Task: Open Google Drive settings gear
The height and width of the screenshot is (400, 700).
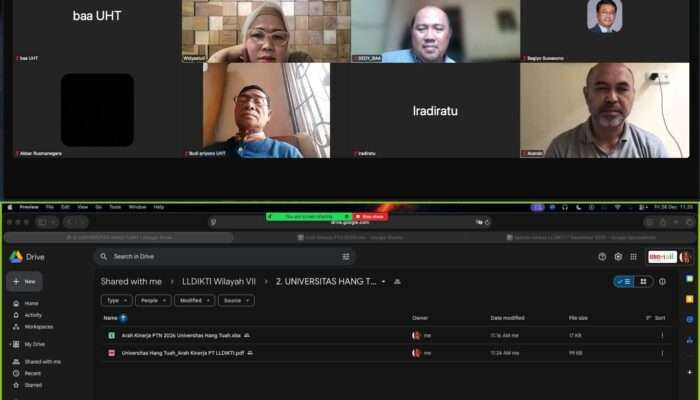Action: (617, 257)
